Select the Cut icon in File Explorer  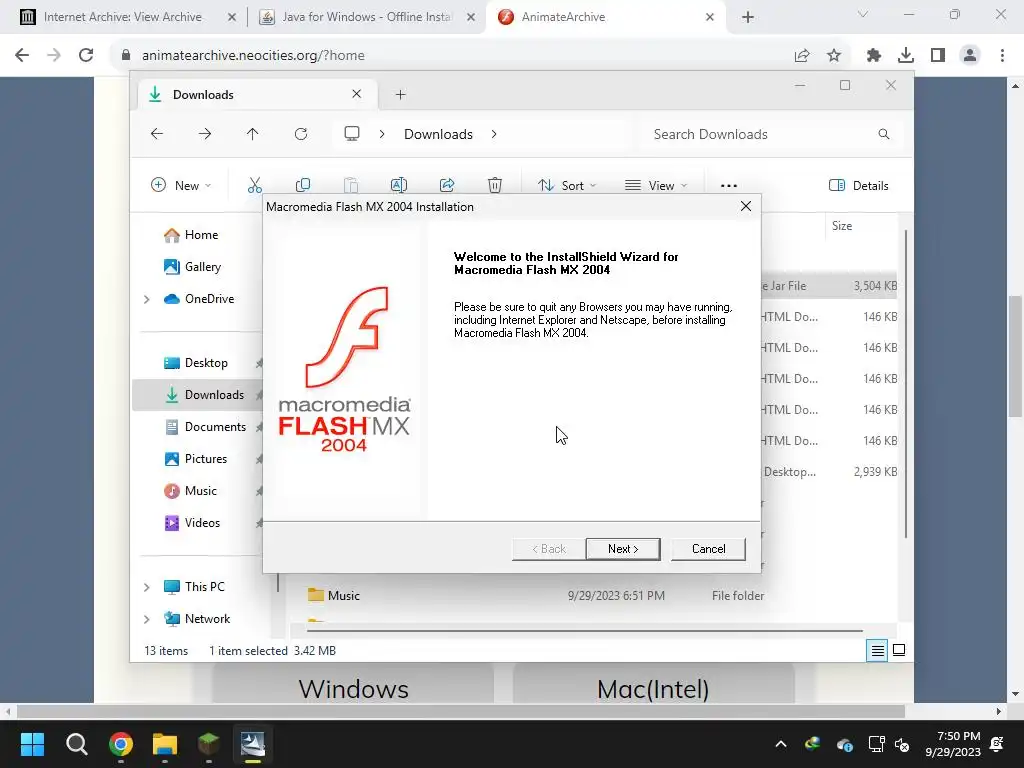(255, 185)
